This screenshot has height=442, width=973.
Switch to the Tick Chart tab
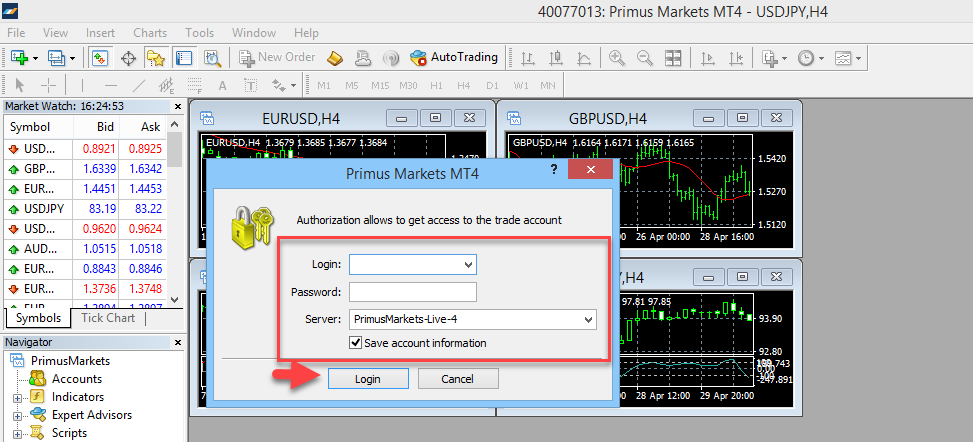[x=107, y=318]
